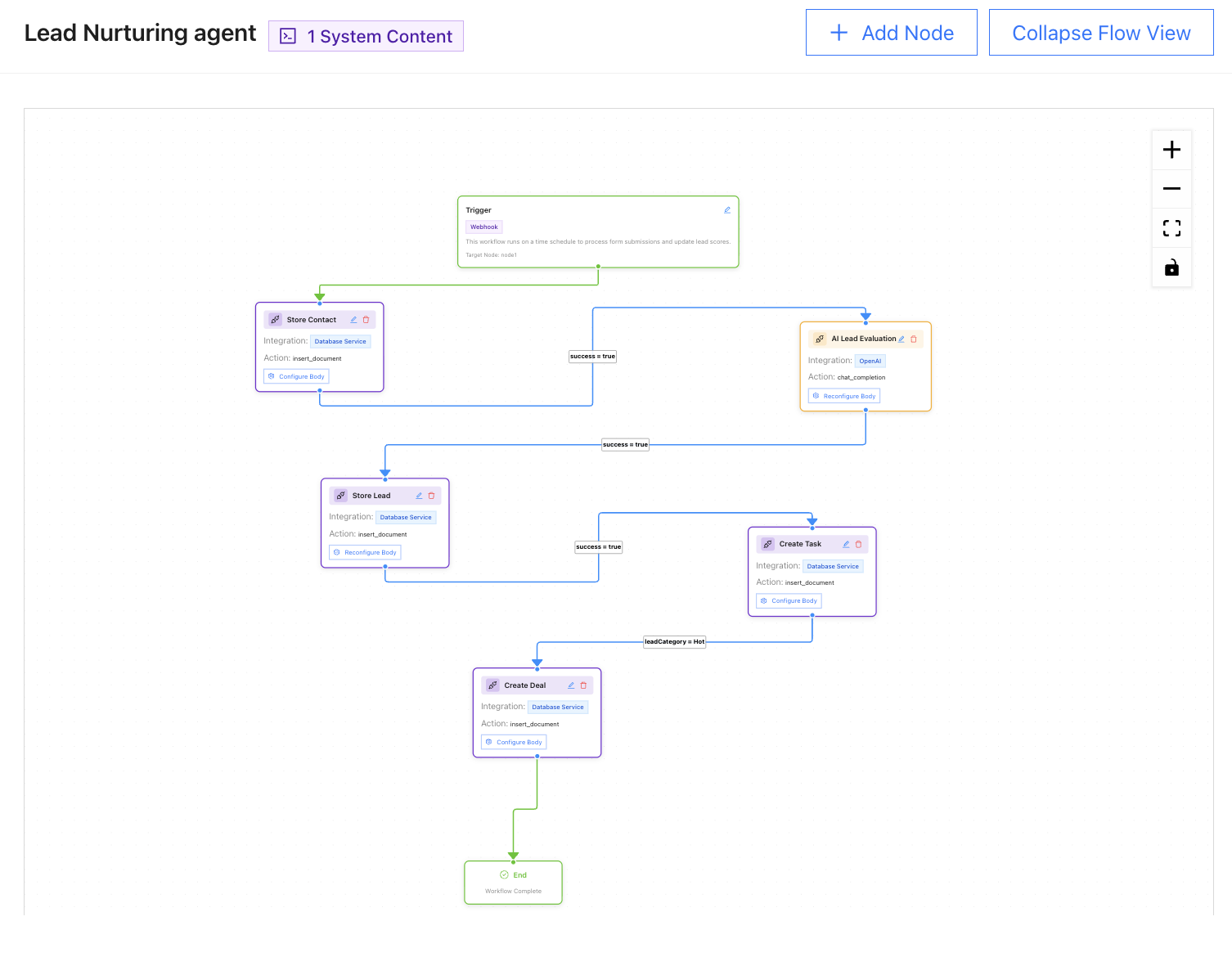
Task: Configure body for Store Contact
Action: pyautogui.click(x=296, y=376)
